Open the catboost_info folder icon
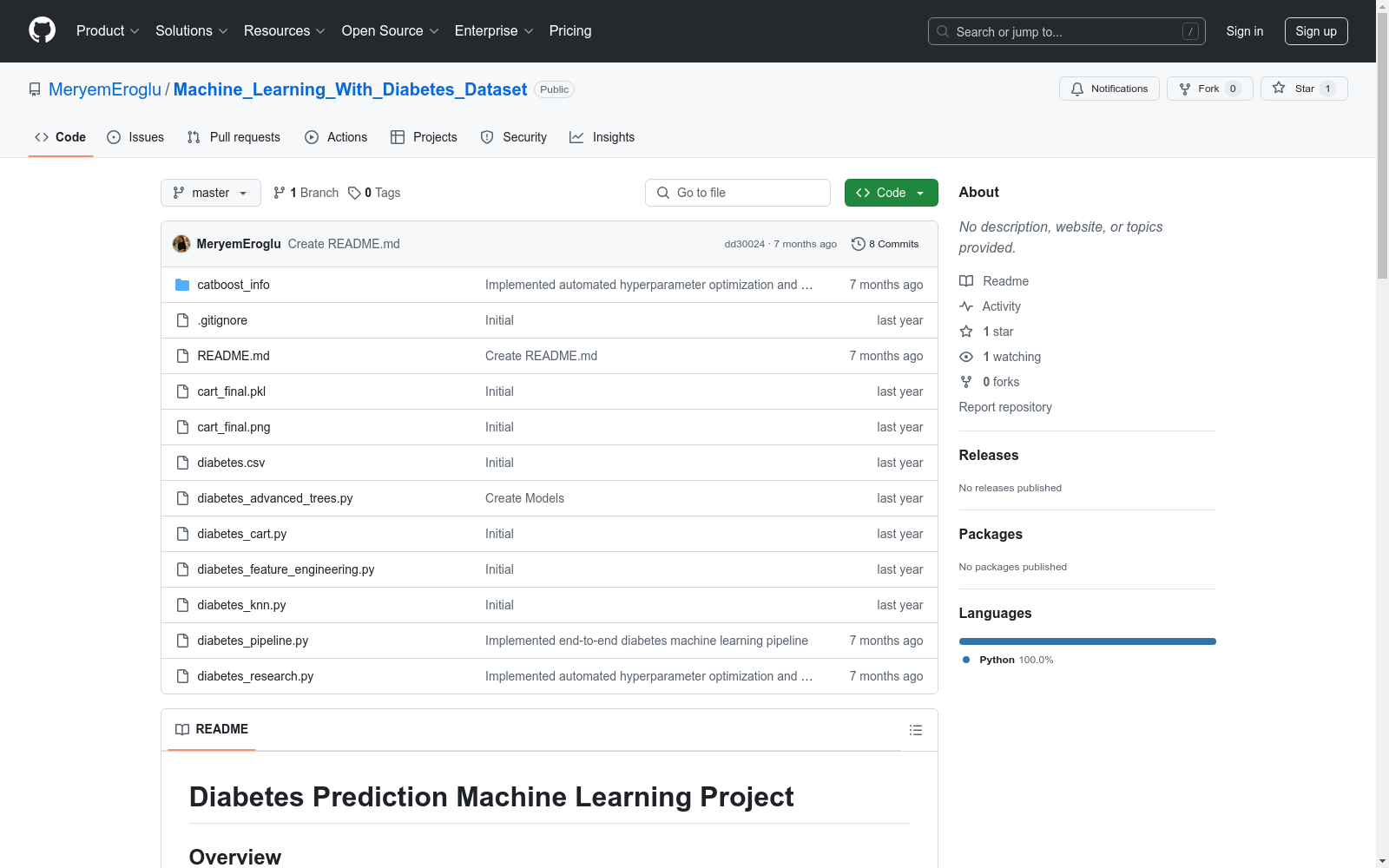Image resolution: width=1389 pixels, height=868 pixels. [182, 285]
